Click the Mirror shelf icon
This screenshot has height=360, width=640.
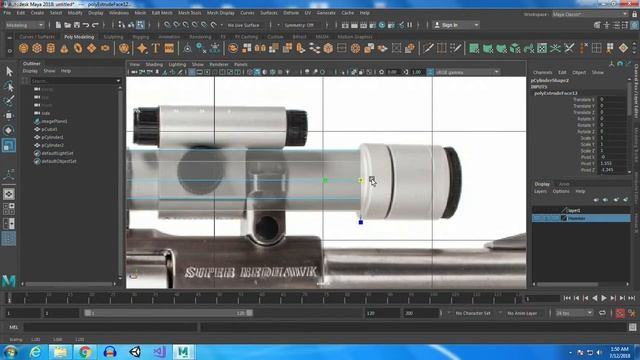(260, 49)
